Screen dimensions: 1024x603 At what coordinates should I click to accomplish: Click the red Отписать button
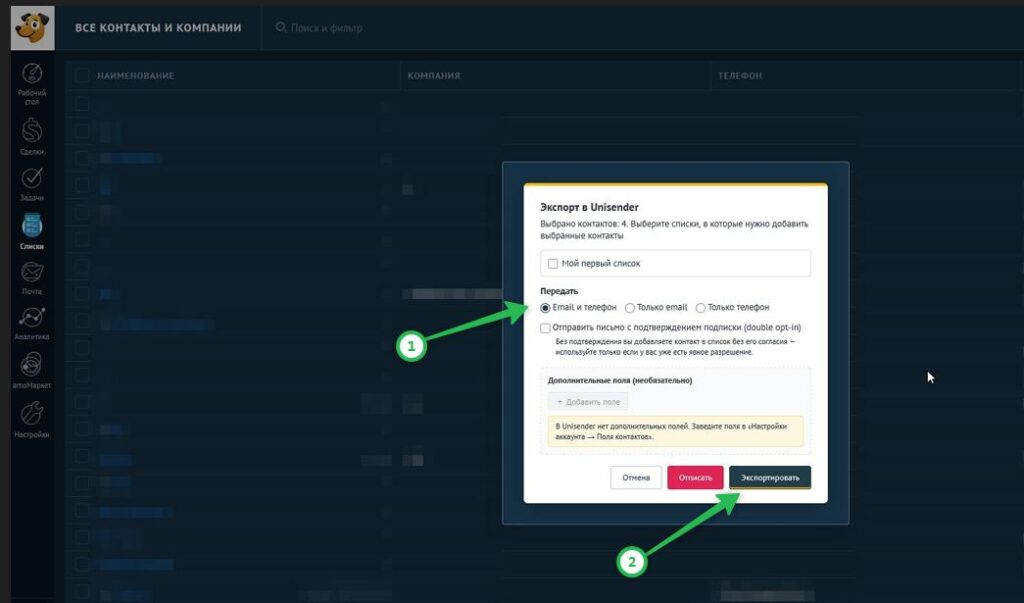pos(695,478)
